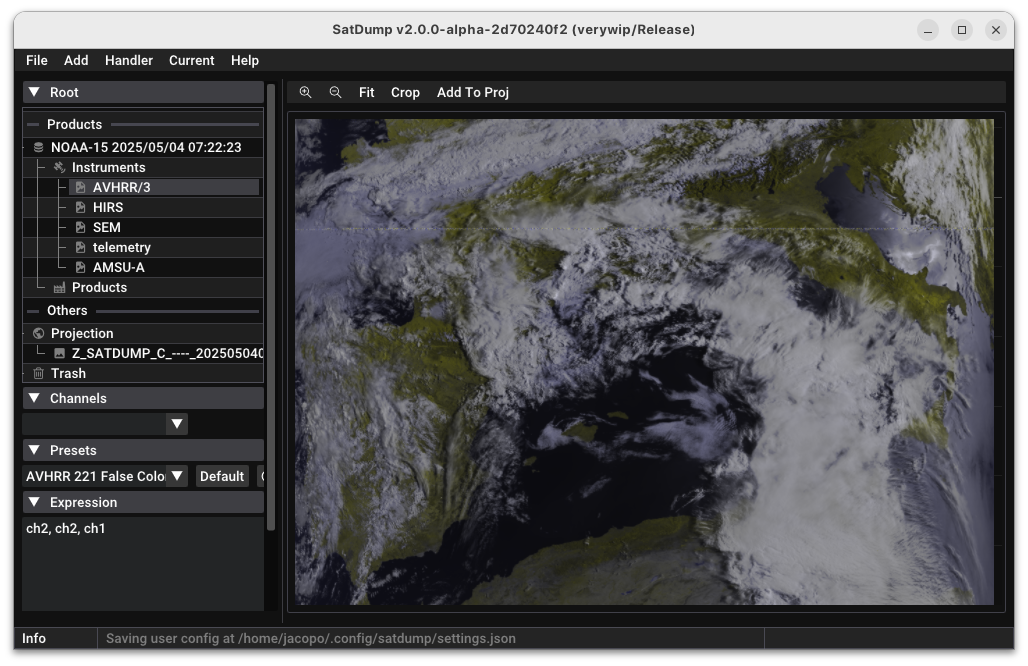Click the zoom out magnifier icon
The image size is (1028, 666).
tap(336, 92)
